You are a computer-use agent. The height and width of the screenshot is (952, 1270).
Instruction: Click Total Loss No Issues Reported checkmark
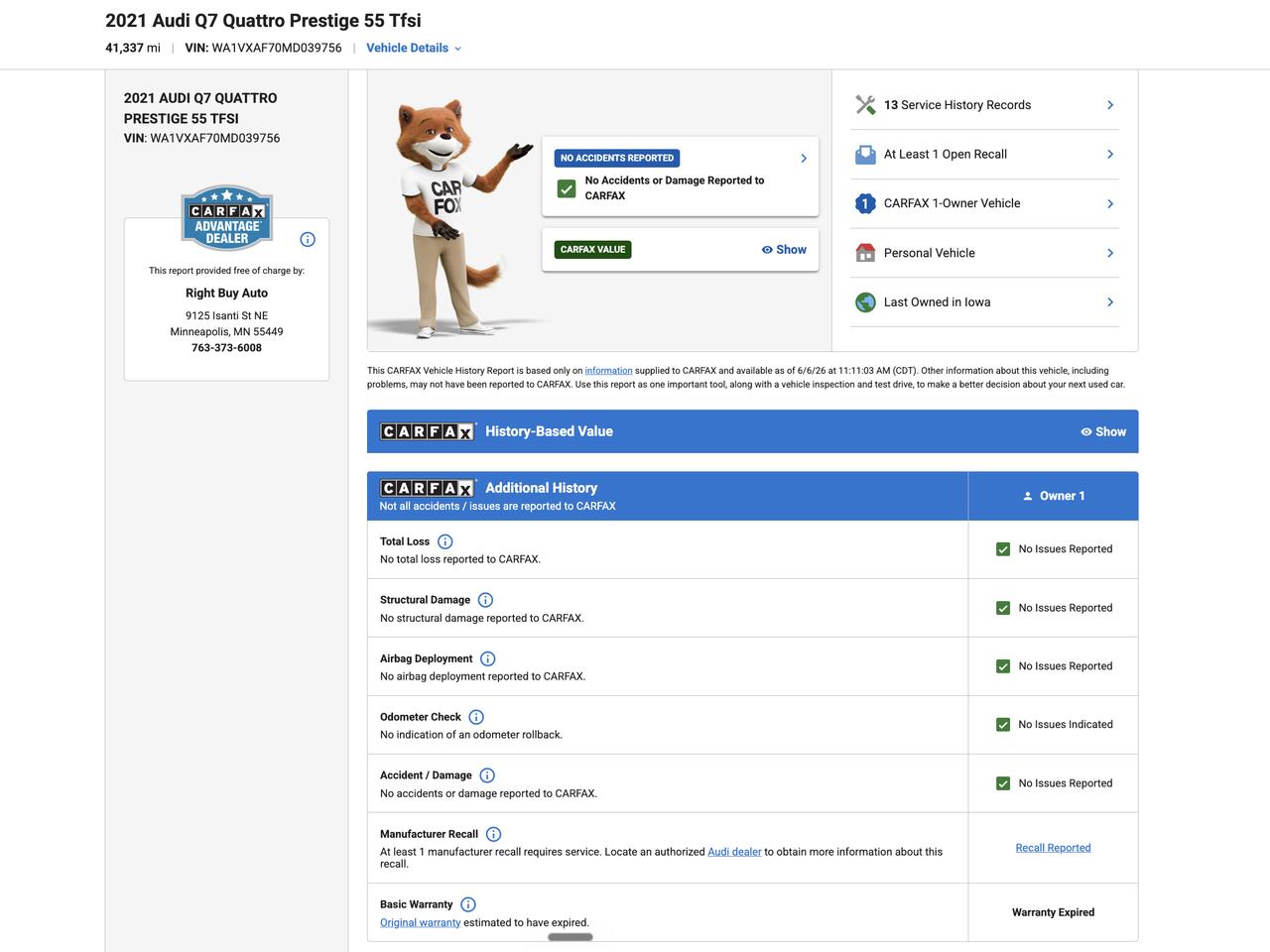point(1003,549)
